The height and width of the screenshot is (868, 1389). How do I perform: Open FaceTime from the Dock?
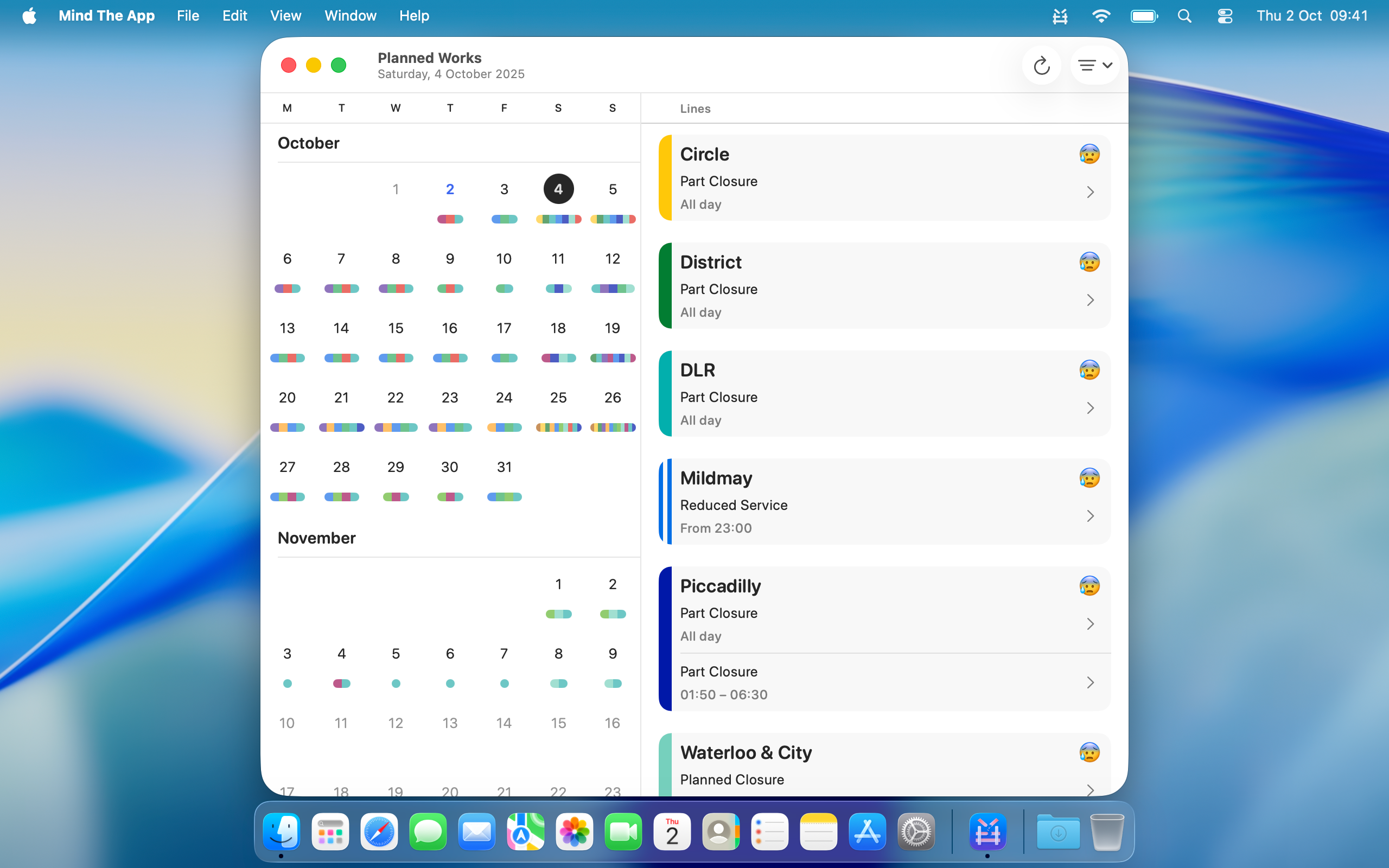(x=623, y=831)
